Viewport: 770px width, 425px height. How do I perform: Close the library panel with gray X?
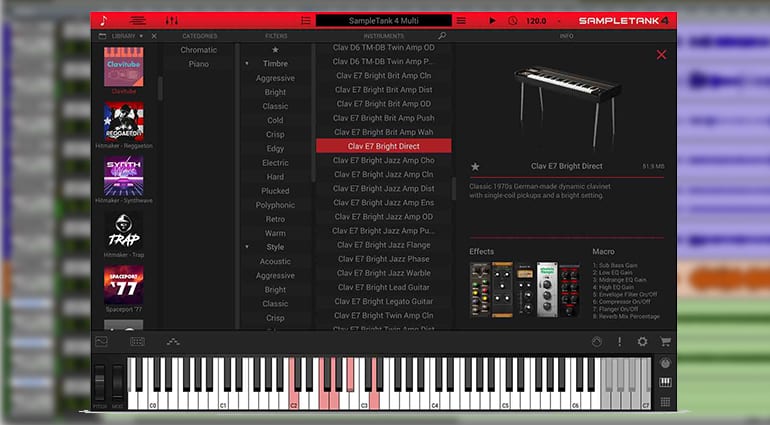154,36
